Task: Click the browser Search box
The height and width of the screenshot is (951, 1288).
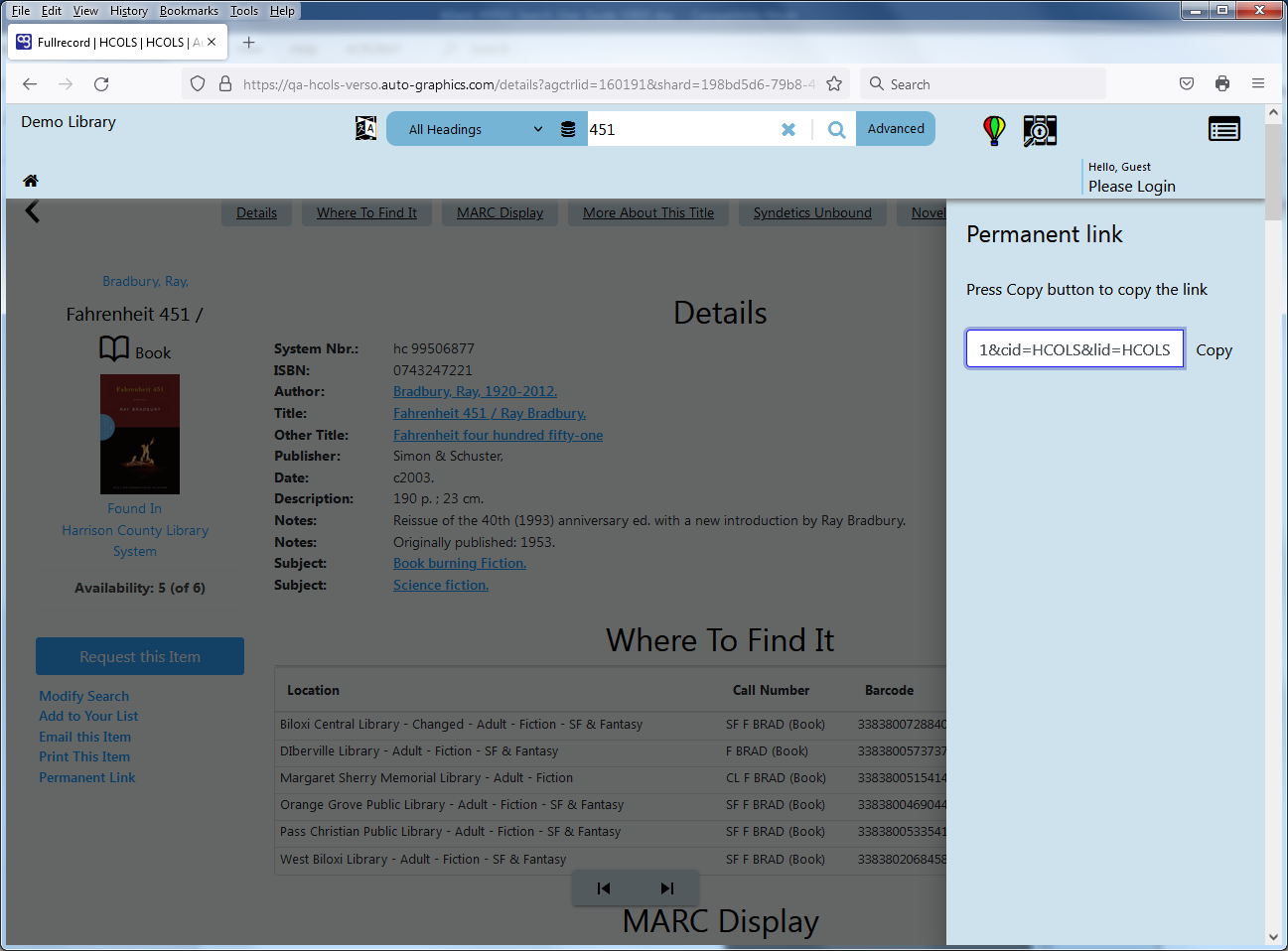Action: (983, 84)
